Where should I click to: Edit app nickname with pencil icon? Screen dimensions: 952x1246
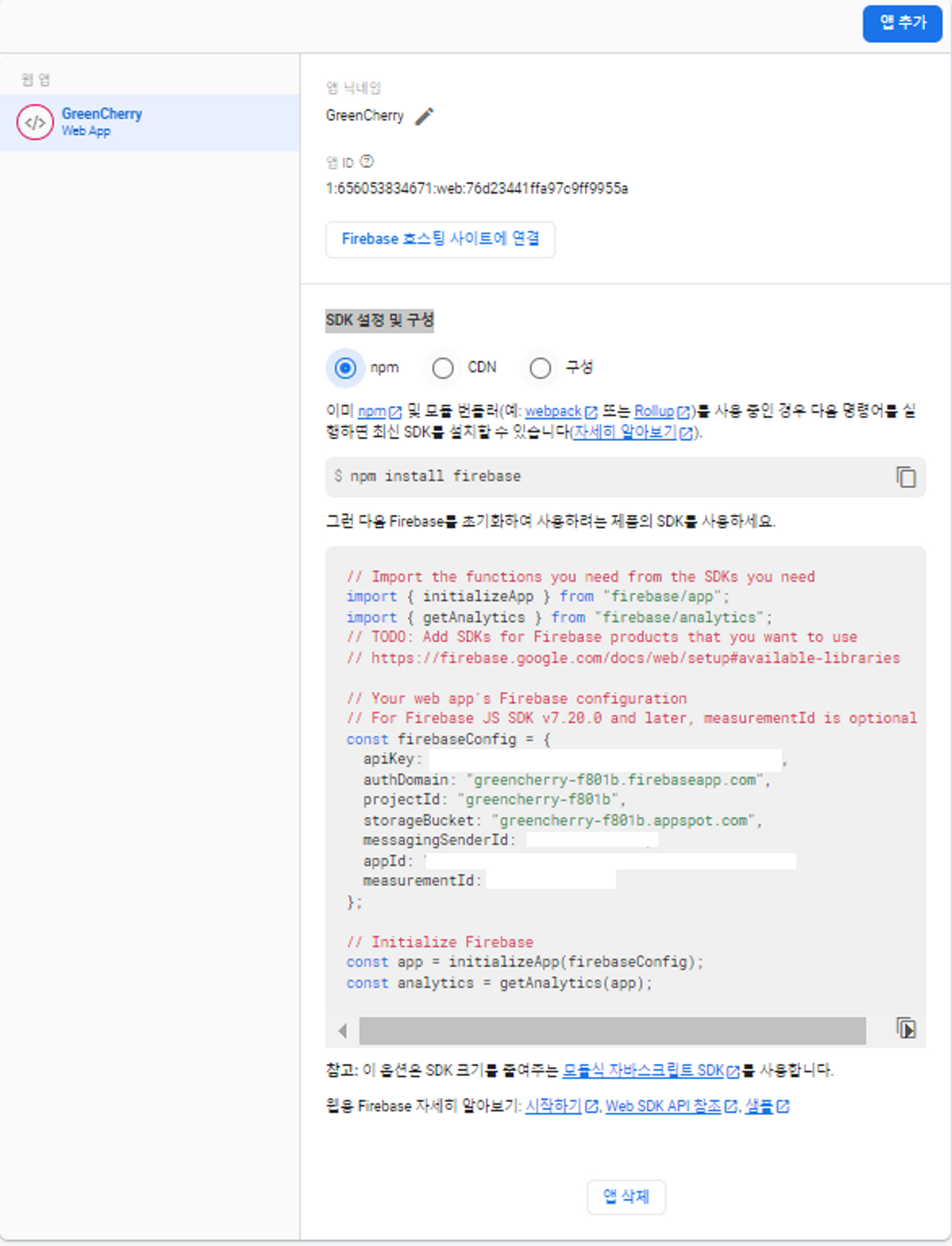(x=424, y=116)
